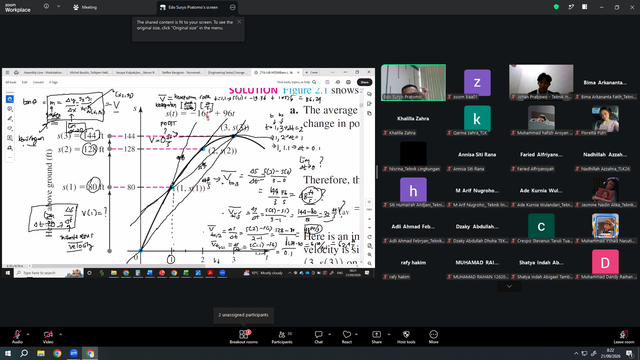This screenshot has height=360, width=640.
Task: Open the Participants list
Action: 282,337
